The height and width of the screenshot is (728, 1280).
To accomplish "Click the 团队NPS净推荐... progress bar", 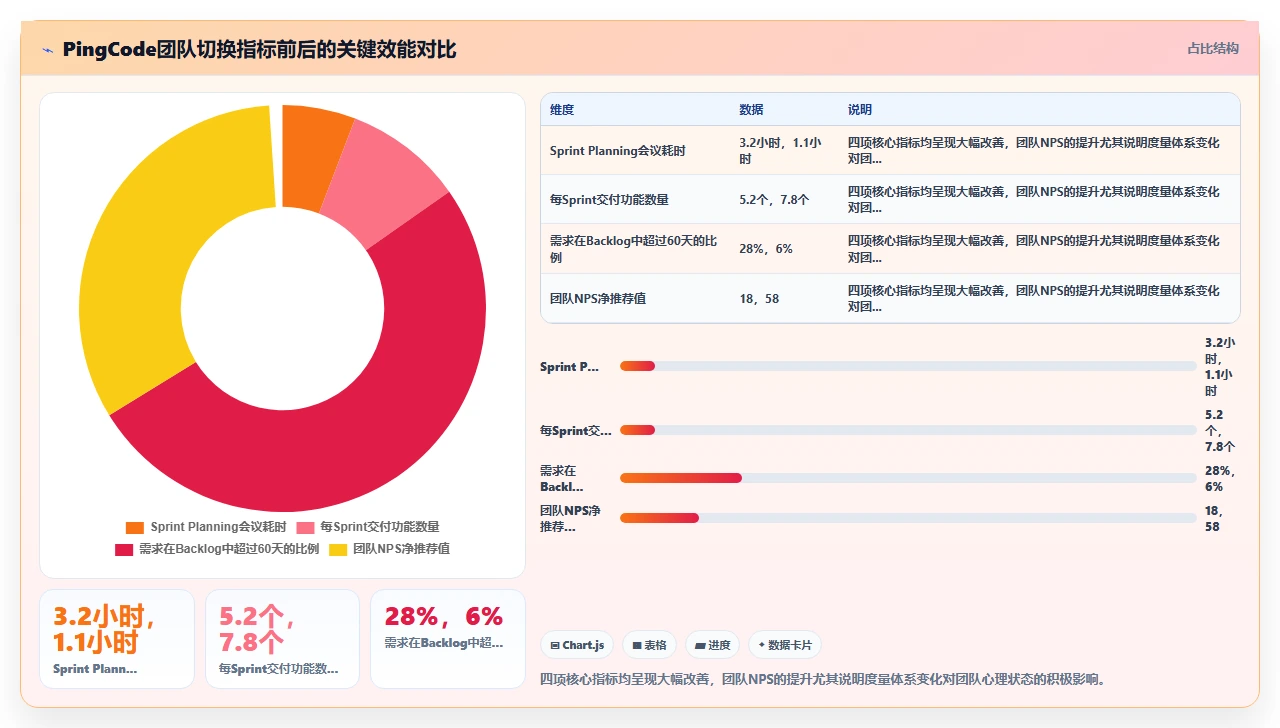I will tap(908, 518).
